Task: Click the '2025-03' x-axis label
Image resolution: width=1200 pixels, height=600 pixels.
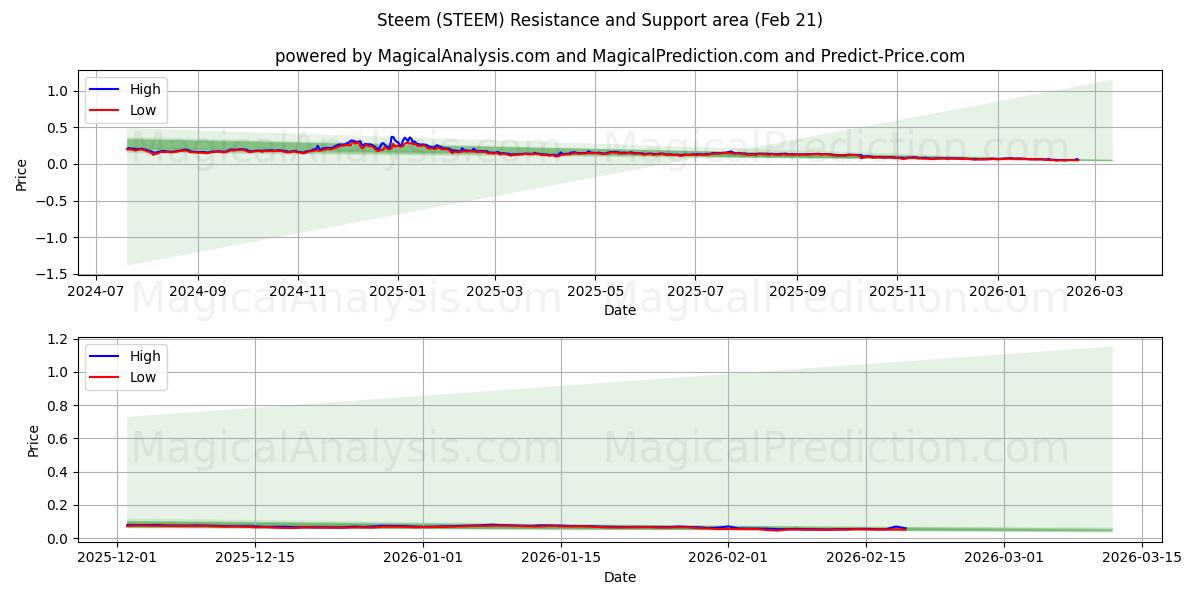Action: (496, 292)
